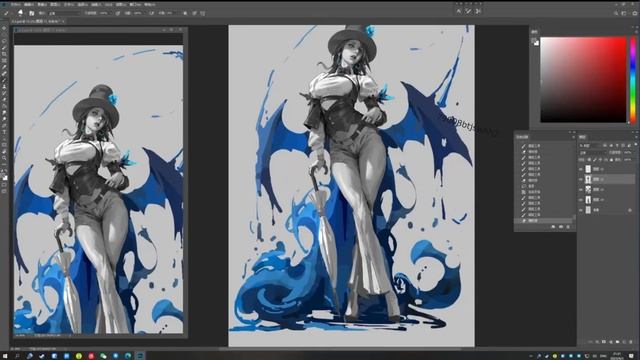Click the symmetry paint options icon
640x360 pixels.
click(x=202, y=13)
